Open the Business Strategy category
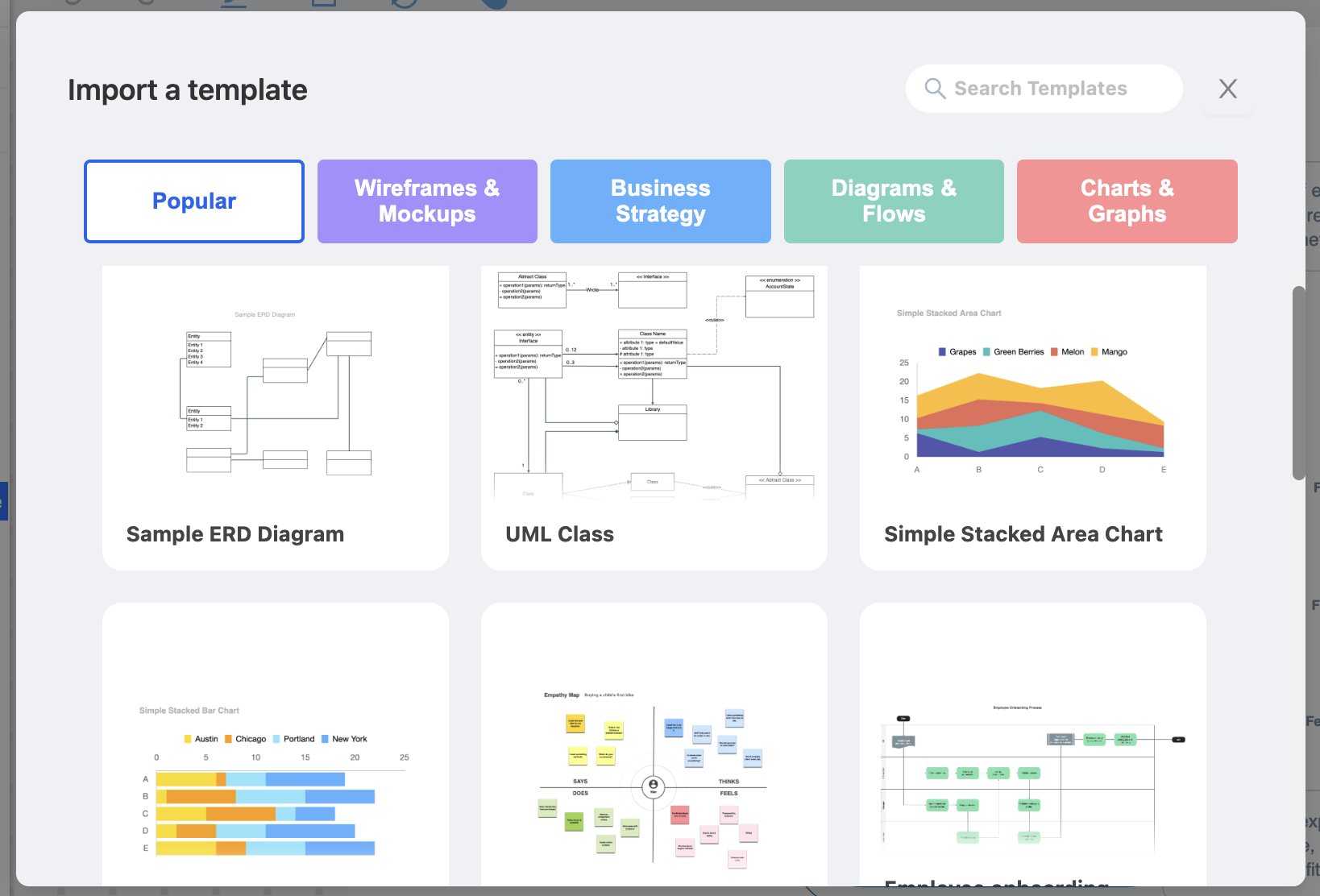Viewport: 1320px width, 896px height. coord(660,201)
